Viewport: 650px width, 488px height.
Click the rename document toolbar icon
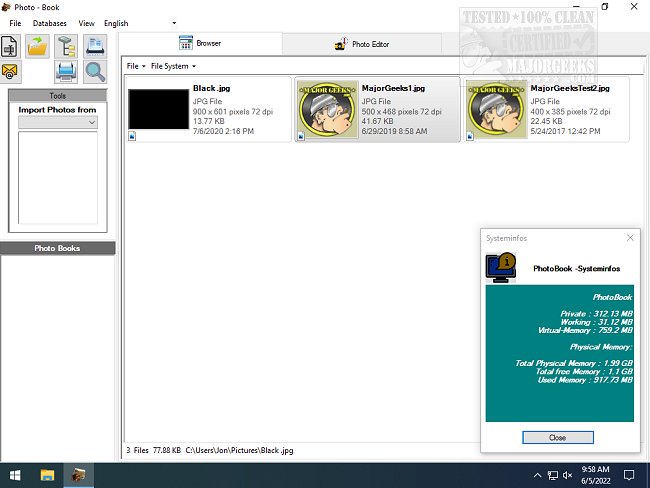point(10,46)
